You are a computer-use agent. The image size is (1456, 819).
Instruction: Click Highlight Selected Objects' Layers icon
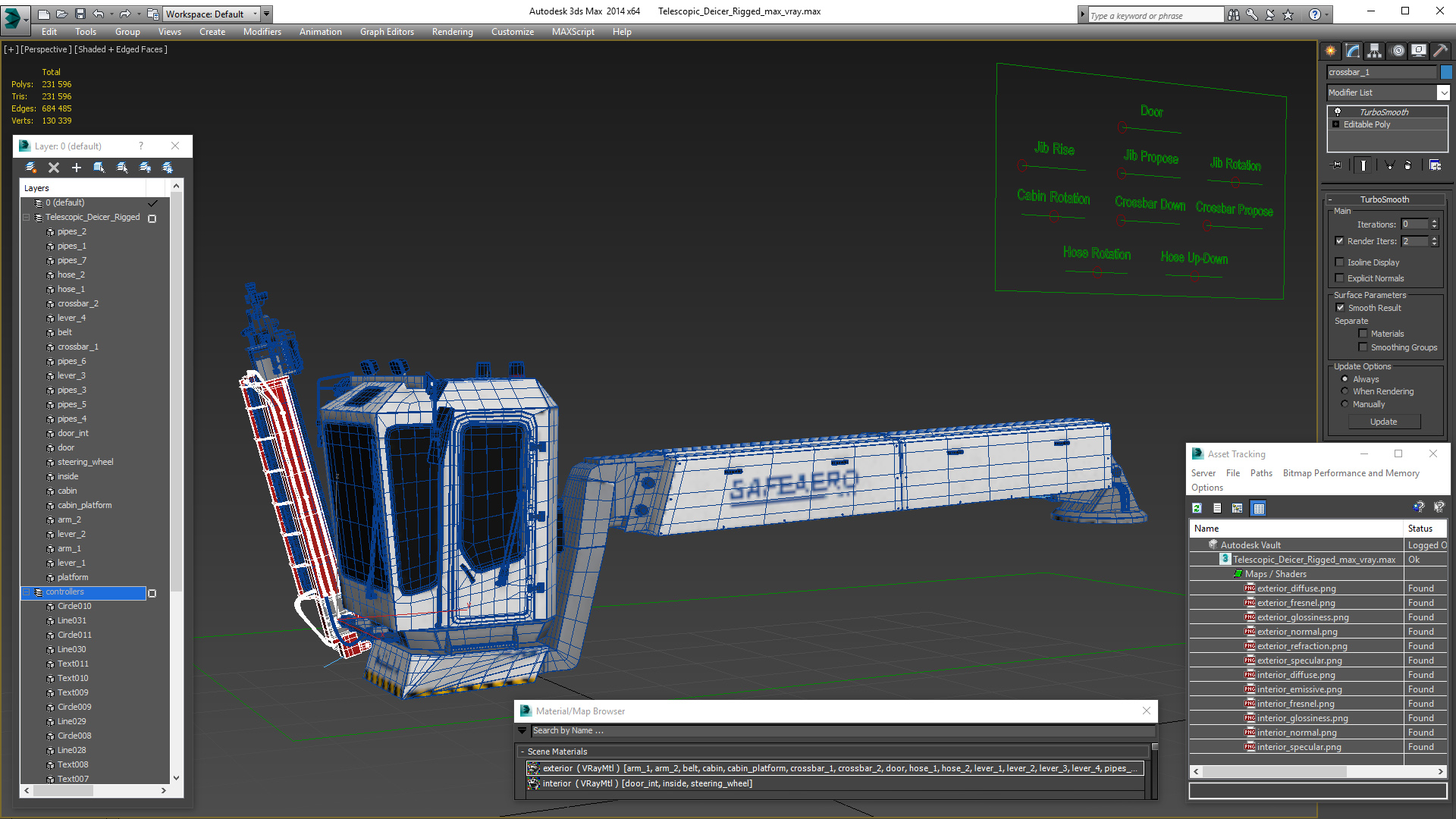point(122,168)
